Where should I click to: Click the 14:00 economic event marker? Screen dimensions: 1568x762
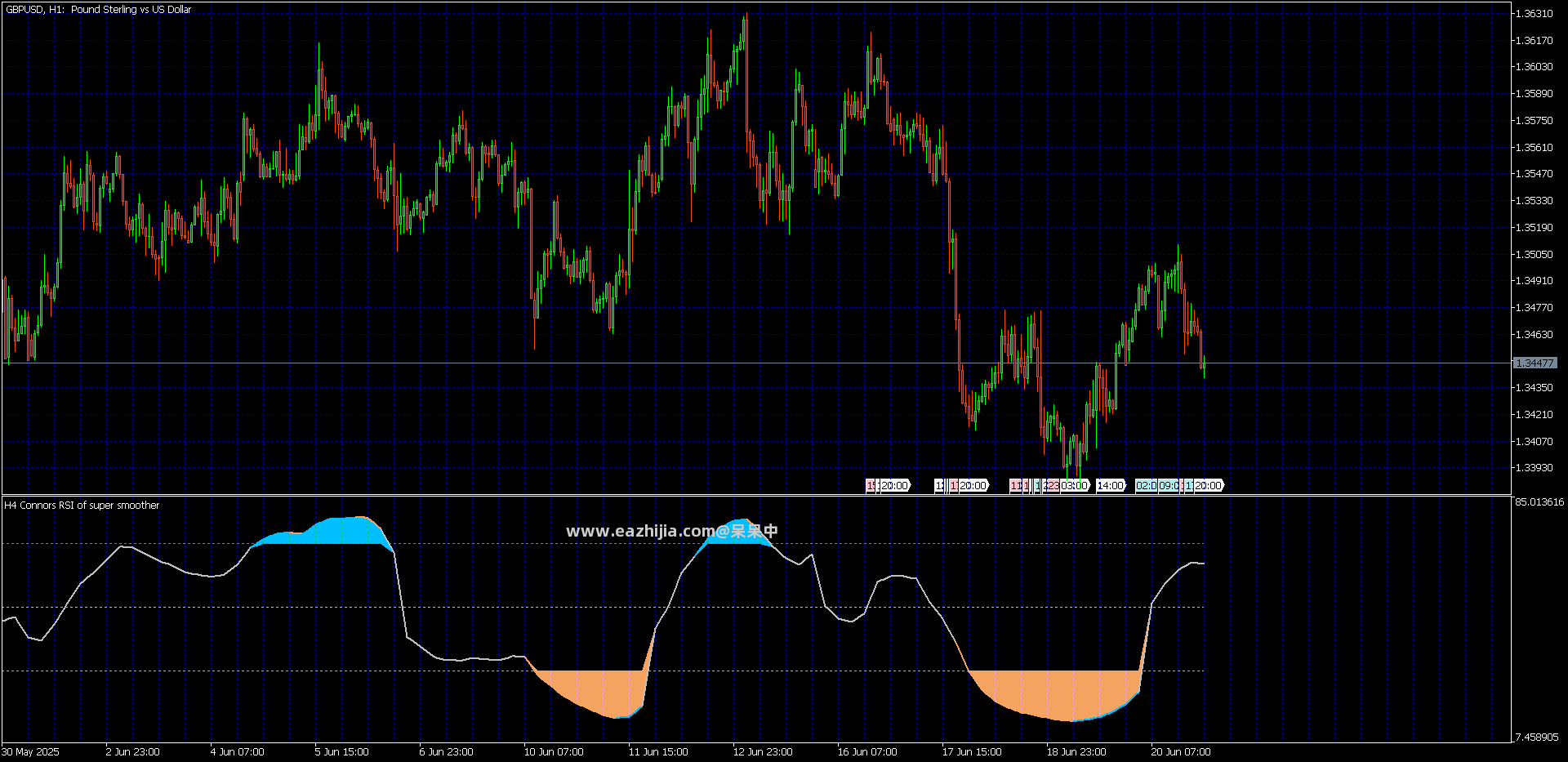[1111, 485]
